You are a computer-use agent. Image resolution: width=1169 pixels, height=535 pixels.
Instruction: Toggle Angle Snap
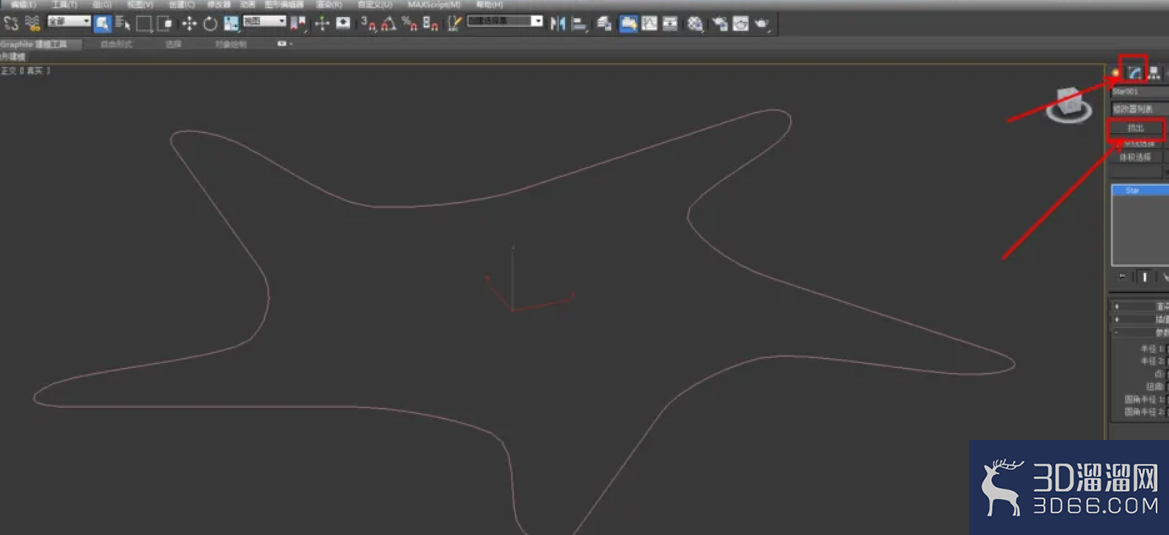tap(388, 24)
